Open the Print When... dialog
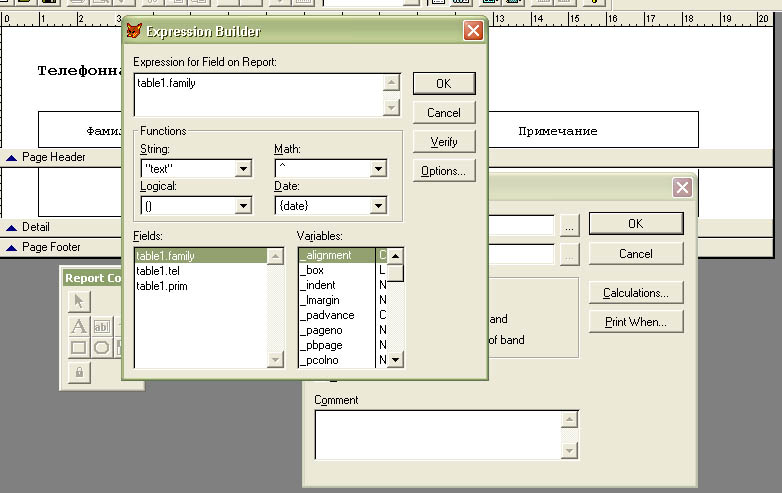 coord(636,322)
